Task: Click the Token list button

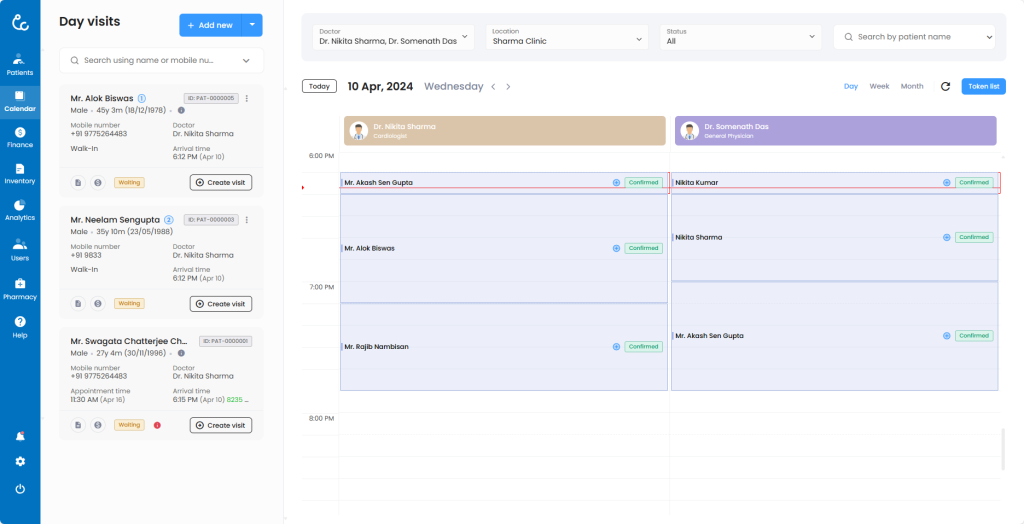Action: (x=983, y=87)
